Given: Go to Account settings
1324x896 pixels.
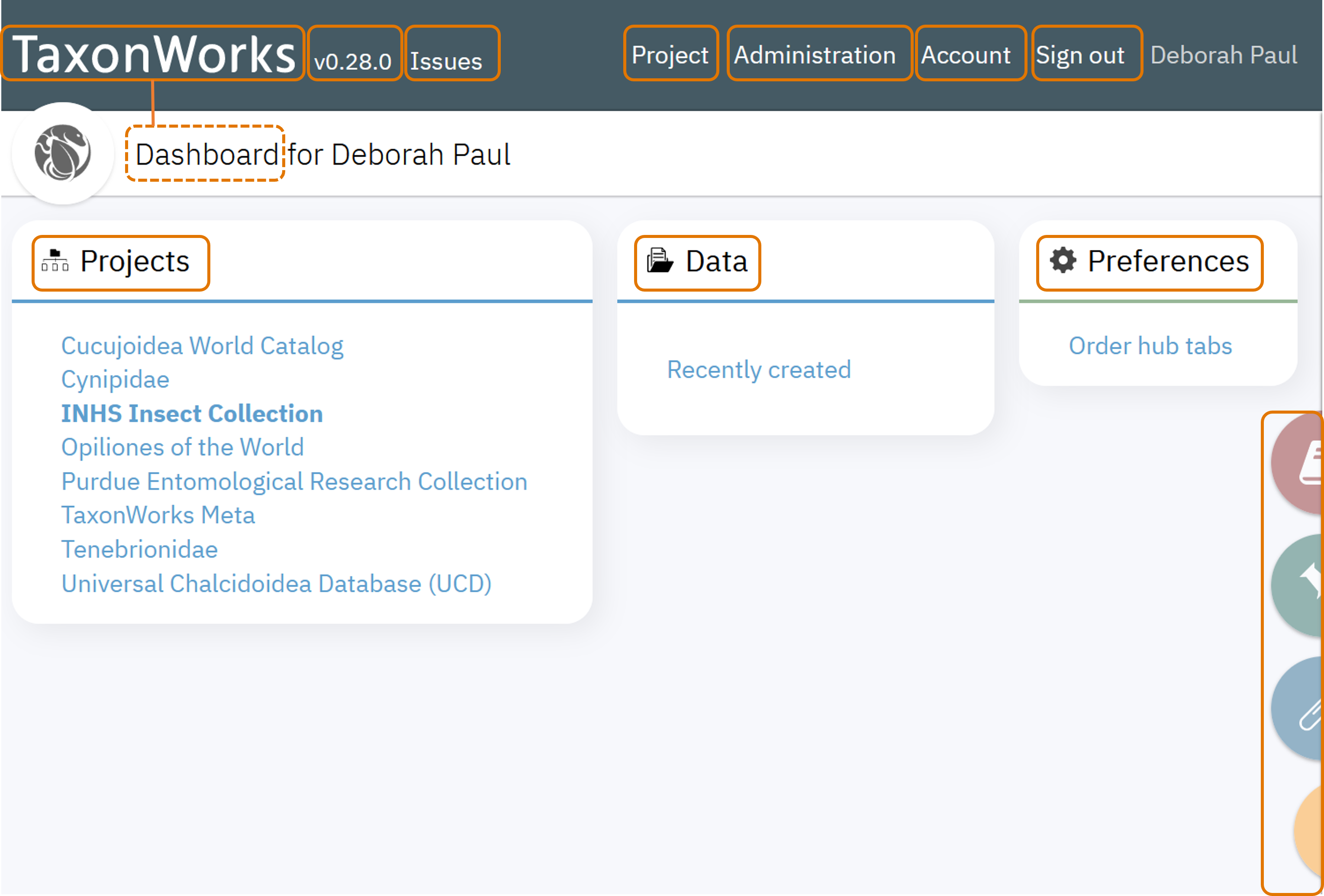Looking at the screenshot, I should [x=966, y=55].
